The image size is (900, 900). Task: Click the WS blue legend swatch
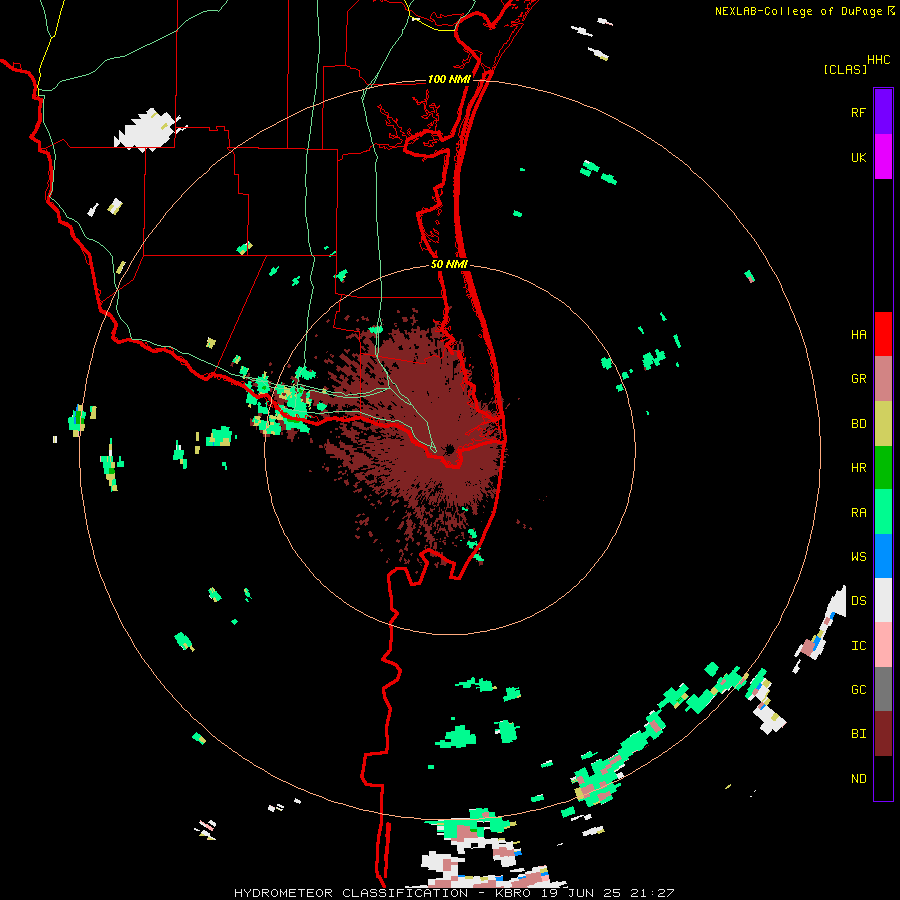tap(883, 556)
